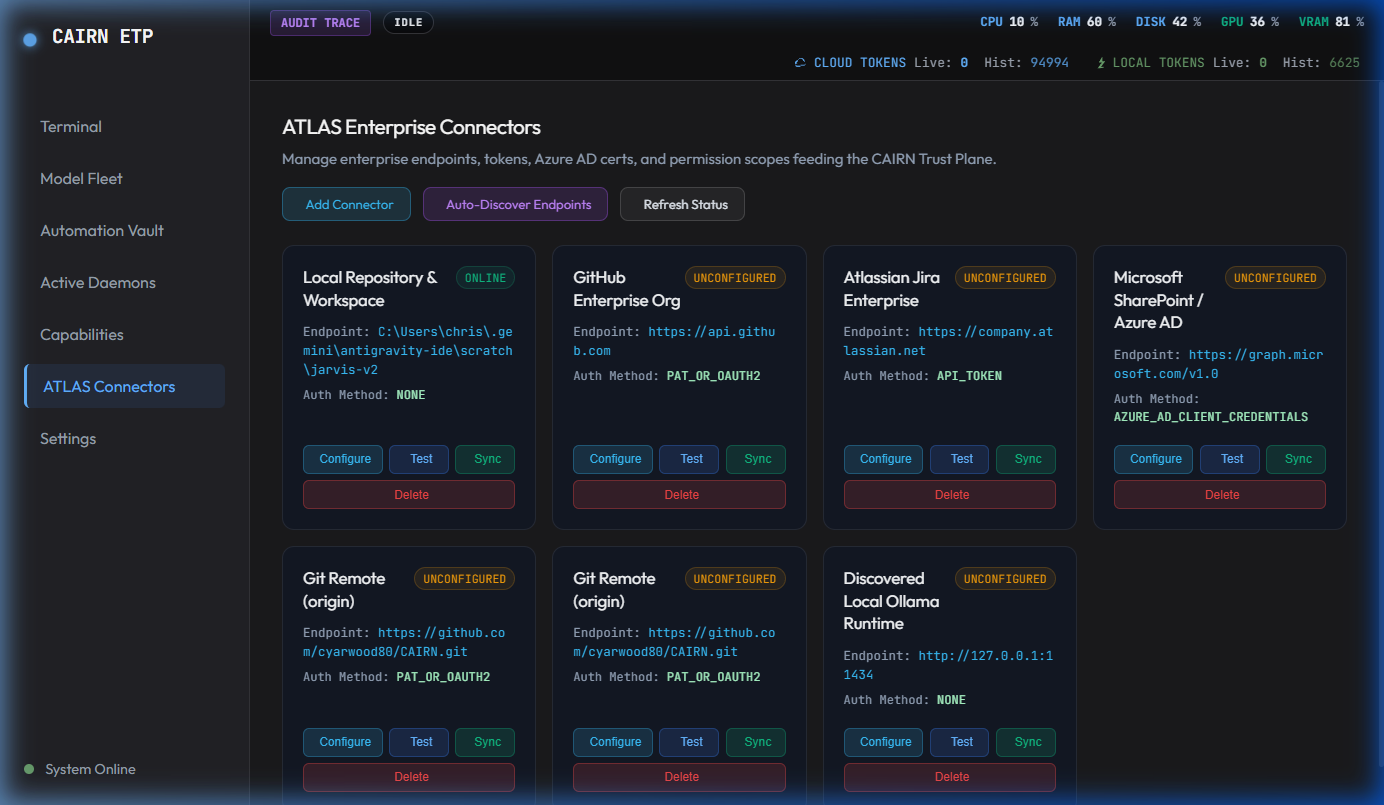
Task: Navigate to Capabilities in the sidebar
Action: click(124, 335)
